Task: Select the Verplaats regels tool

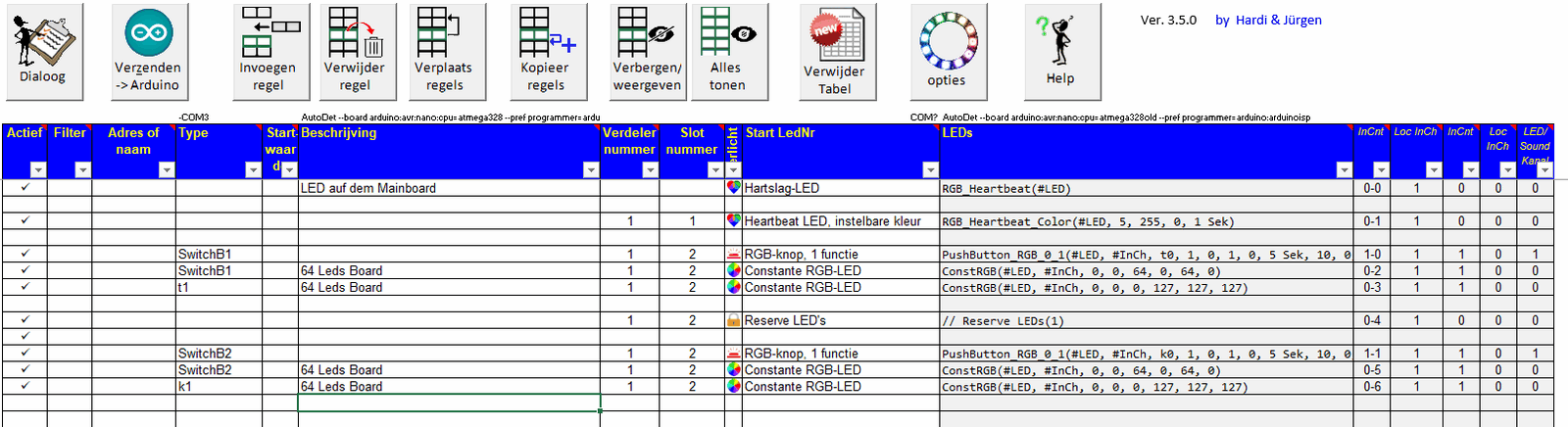Action: 445,52
